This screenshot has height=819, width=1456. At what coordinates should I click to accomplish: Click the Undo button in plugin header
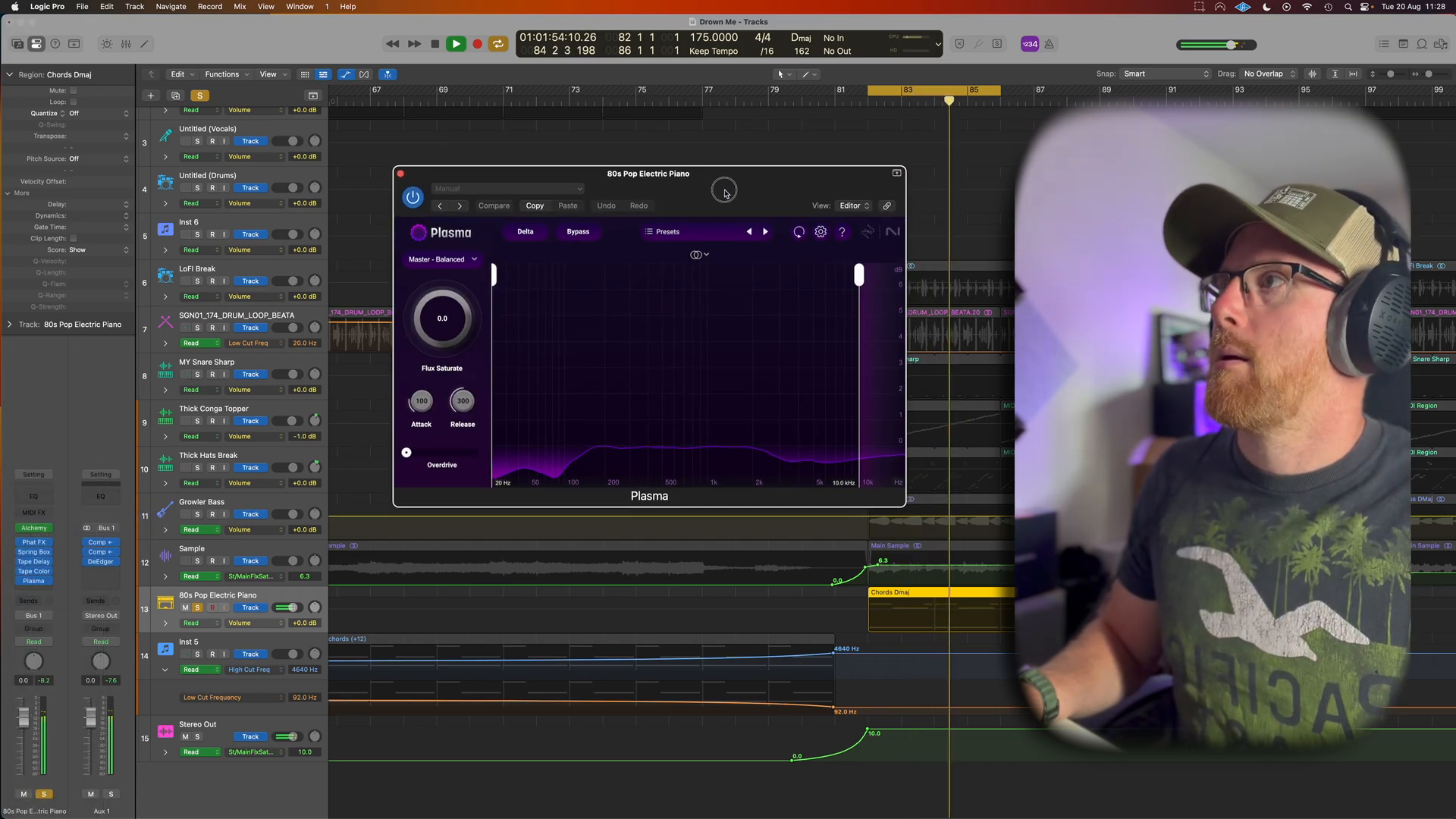606,206
